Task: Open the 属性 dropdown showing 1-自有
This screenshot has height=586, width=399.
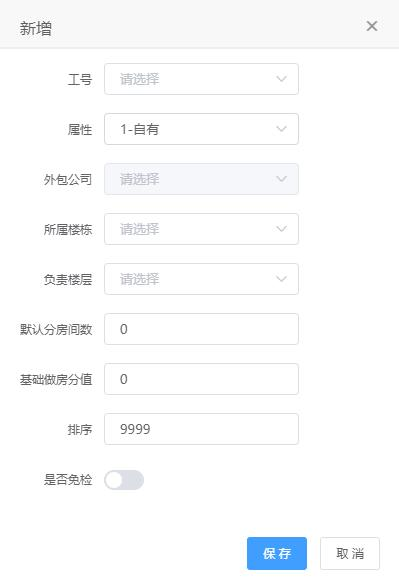Action: [201, 129]
